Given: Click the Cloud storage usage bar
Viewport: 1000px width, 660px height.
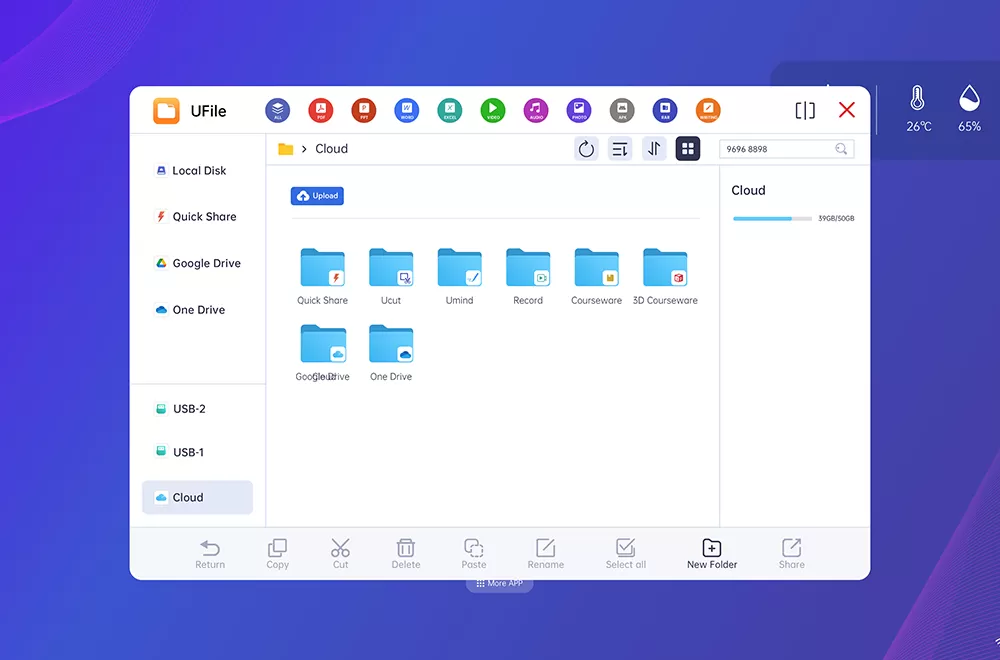Looking at the screenshot, I should pos(772,219).
